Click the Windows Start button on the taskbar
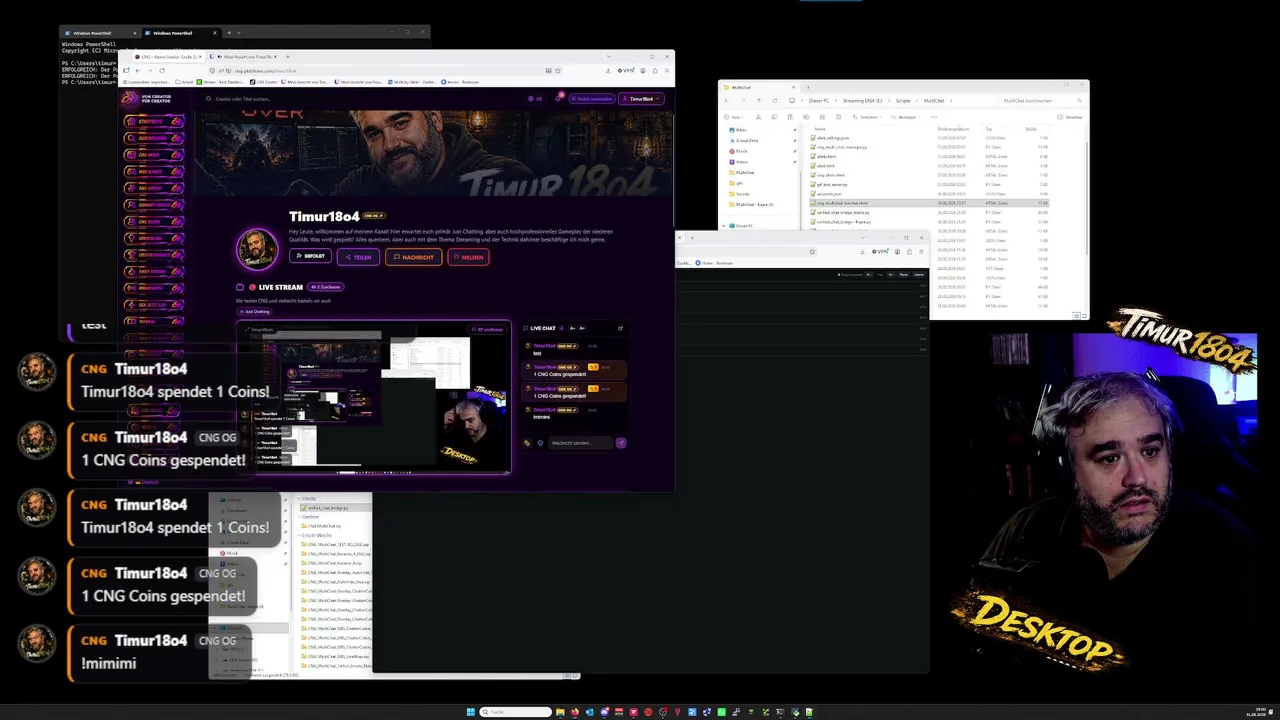Viewport: 1280px width, 720px height. pos(470,712)
